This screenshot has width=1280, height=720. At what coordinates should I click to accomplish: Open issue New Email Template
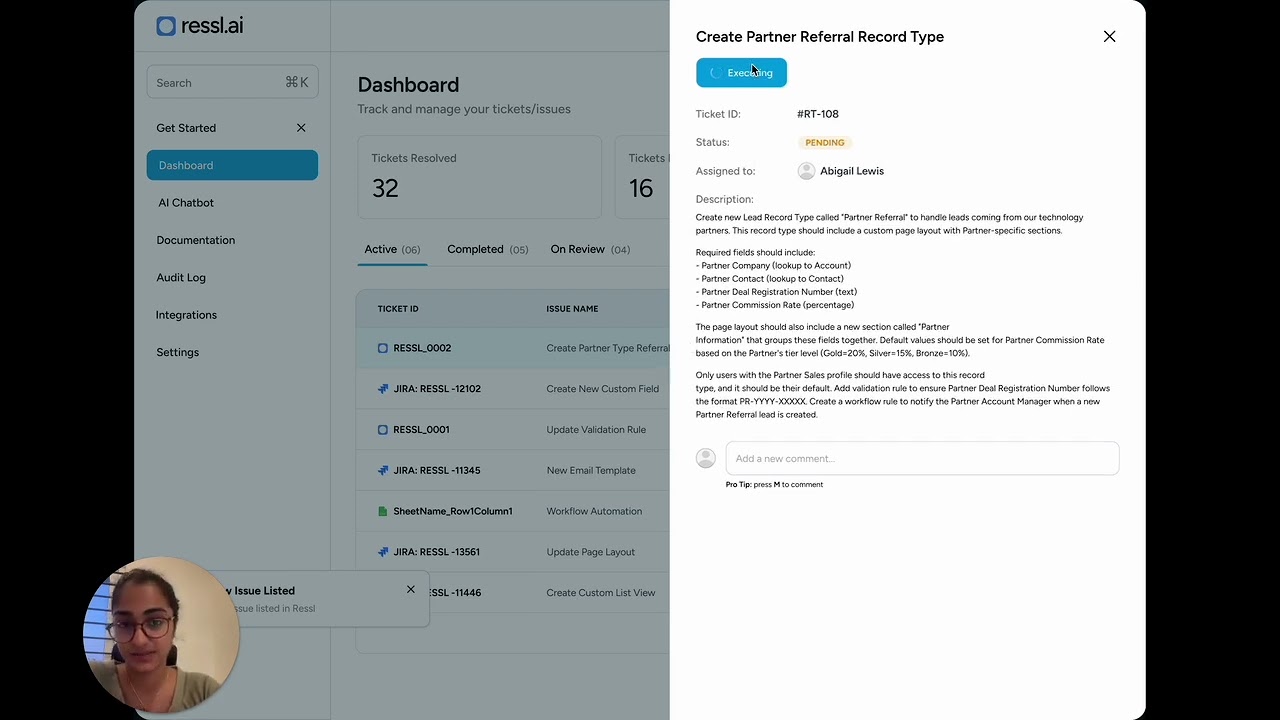point(591,470)
